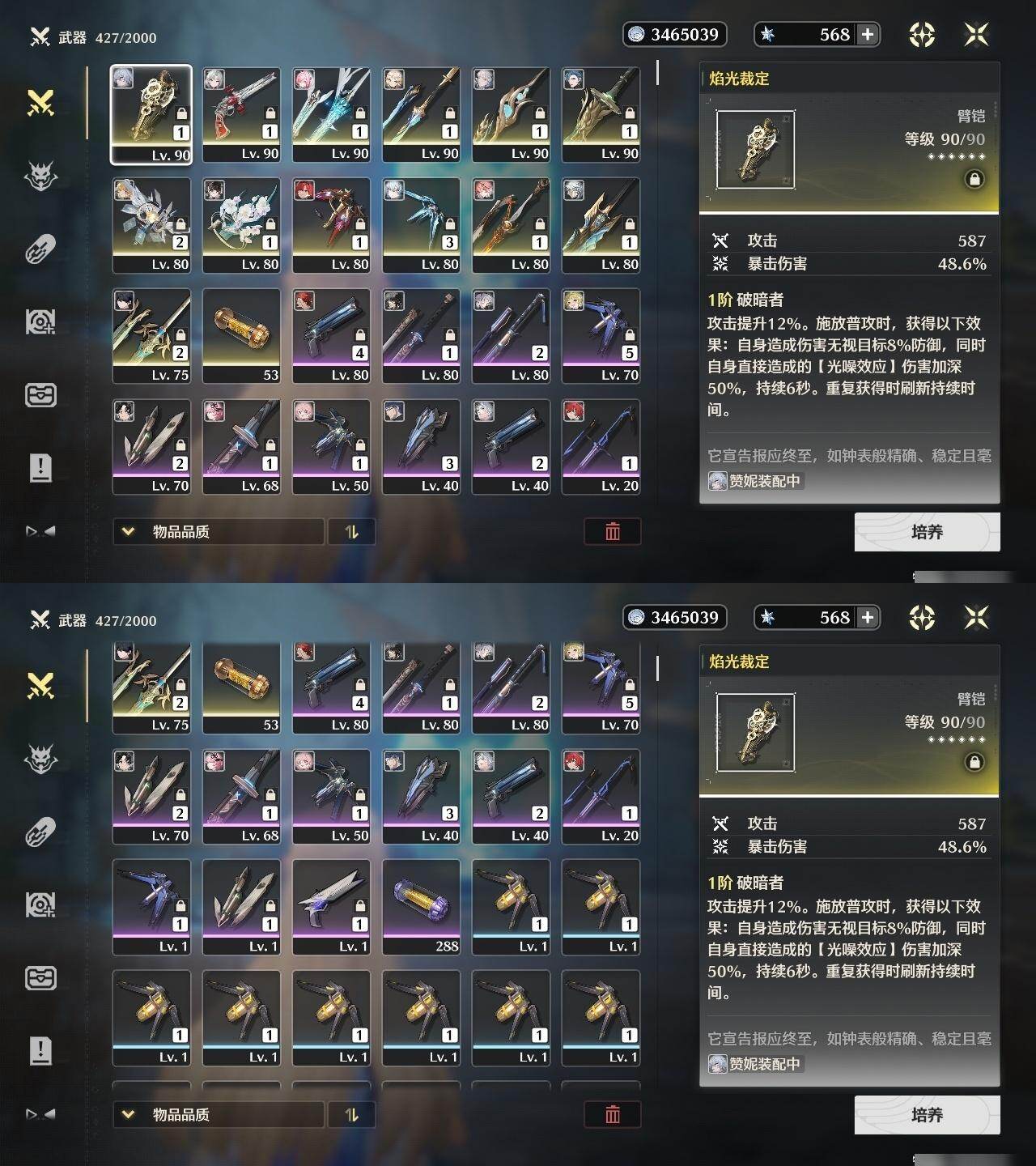
Task: Click the white flower Lv. 80 weapon
Action: click(x=241, y=226)
